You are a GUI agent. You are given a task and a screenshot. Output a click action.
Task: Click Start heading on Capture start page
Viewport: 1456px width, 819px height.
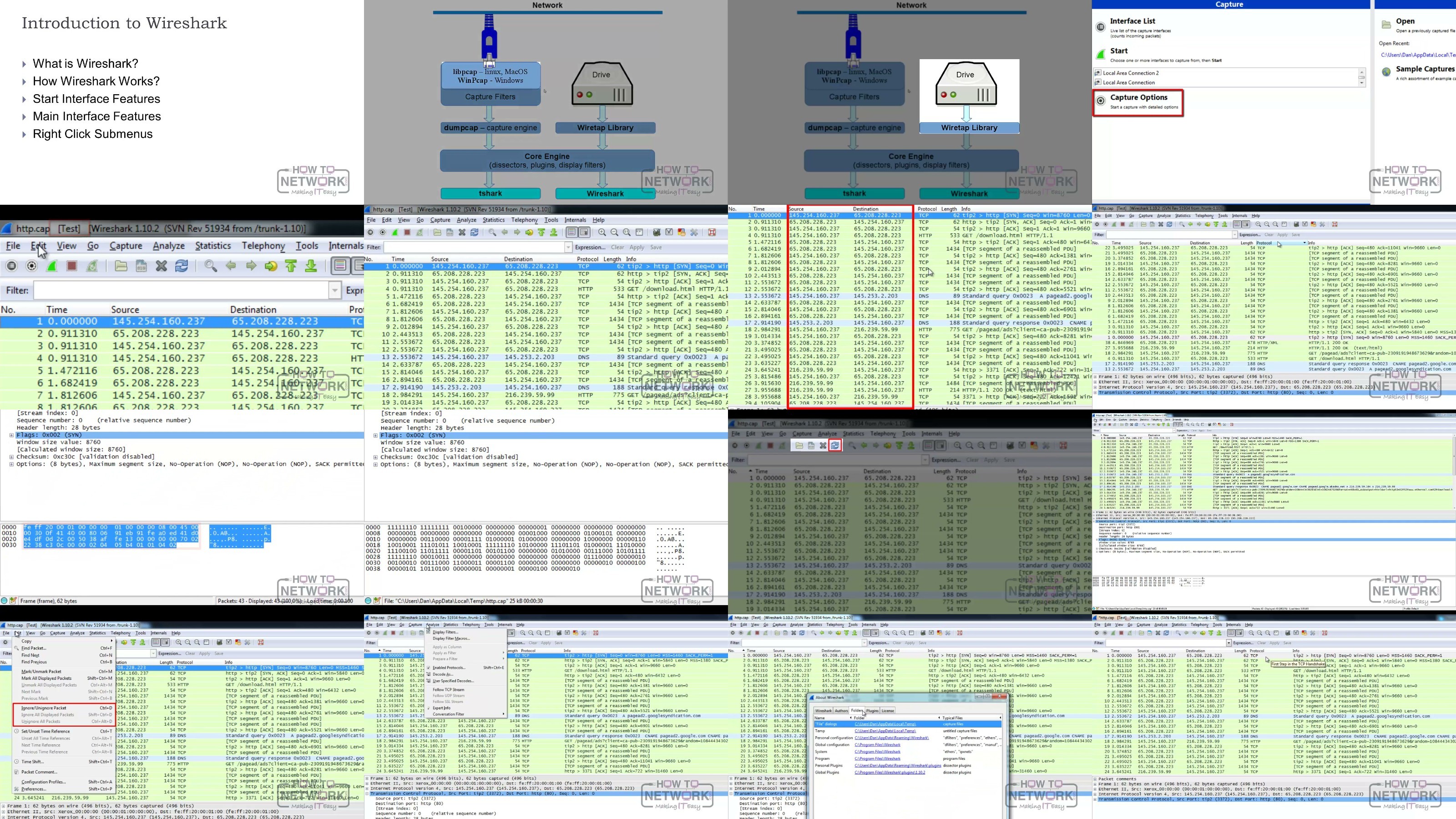1118,51
